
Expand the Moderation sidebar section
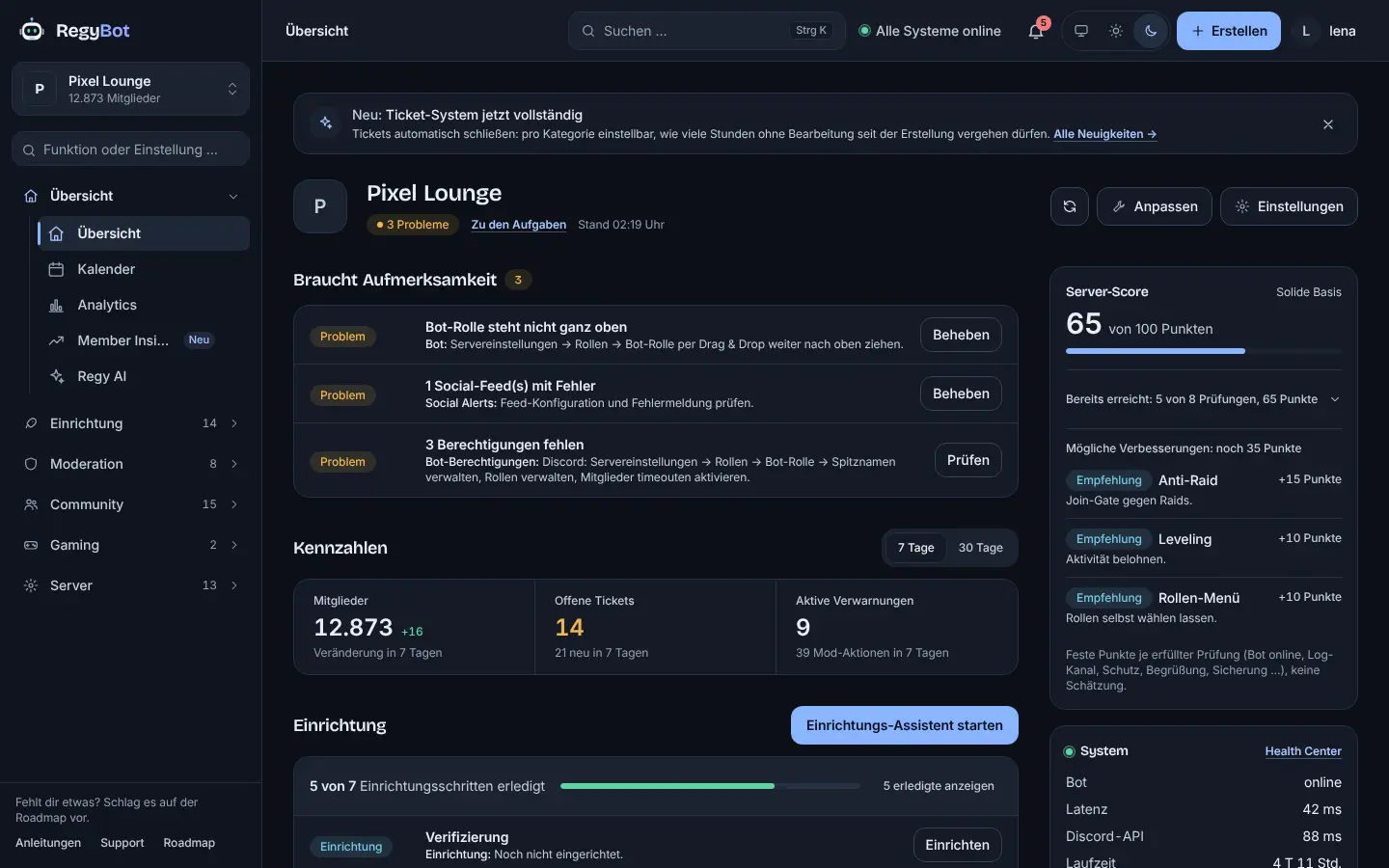click(130, 464)
